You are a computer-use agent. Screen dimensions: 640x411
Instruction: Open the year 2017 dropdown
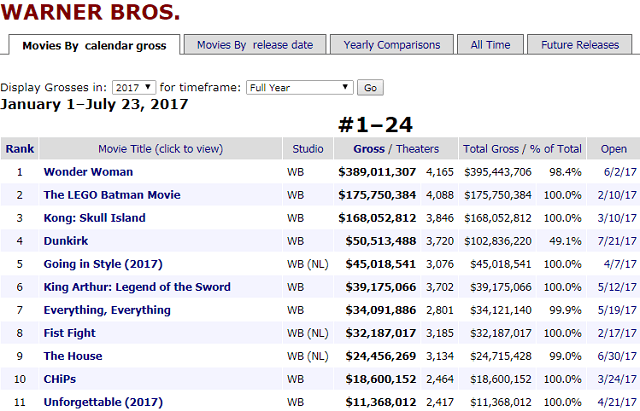coord(134,87)
